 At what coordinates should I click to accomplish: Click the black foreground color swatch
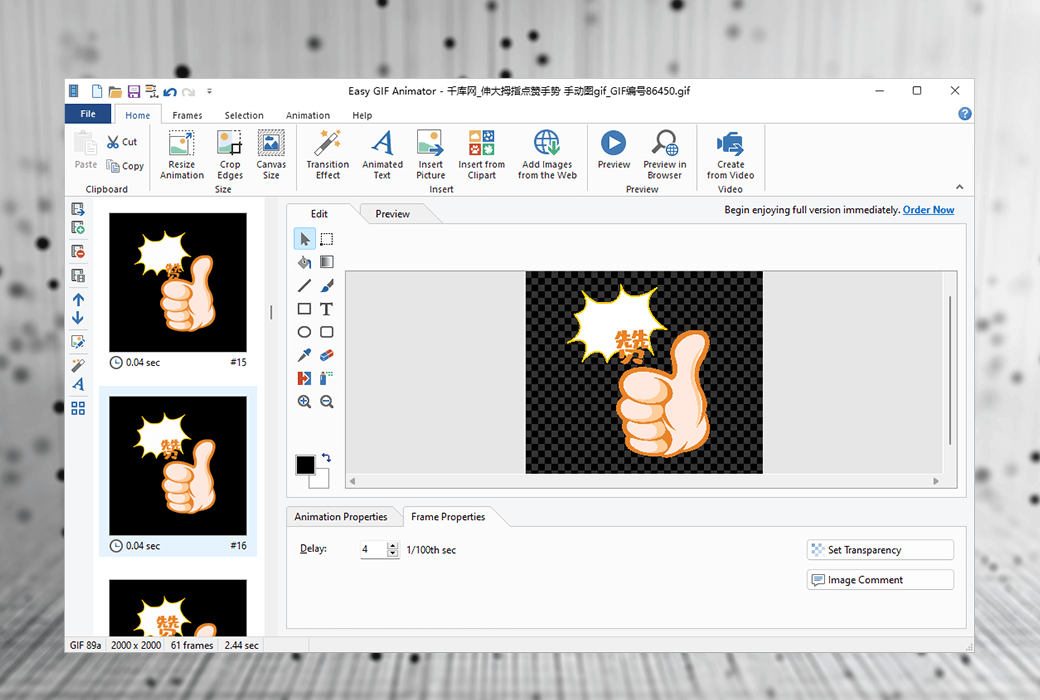pyautogui.click(x=305, y=465)
